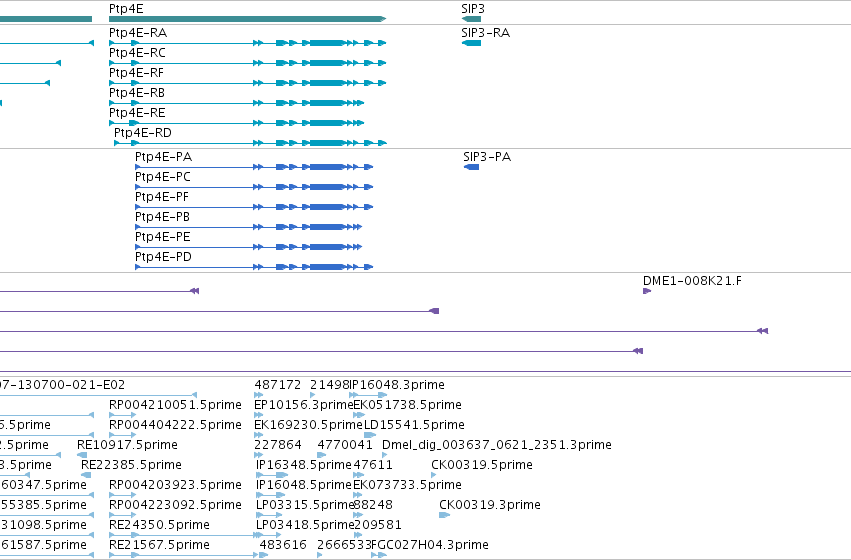Pick the IP16348.5prime EST label
Image resolution: width=851 pixels, height=560 pixels.
click(304, 465)
